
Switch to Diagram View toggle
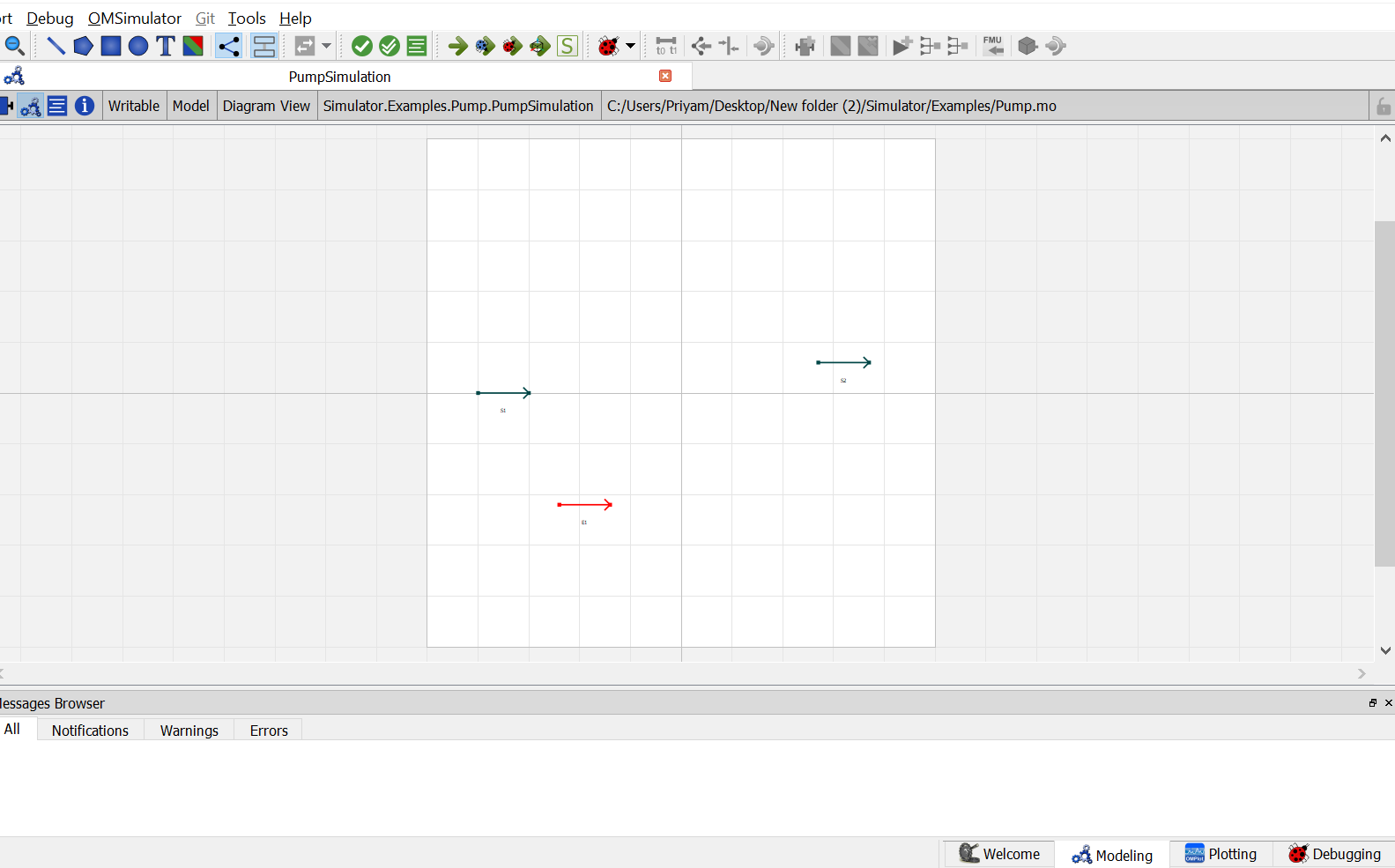(x=31, y=106)
